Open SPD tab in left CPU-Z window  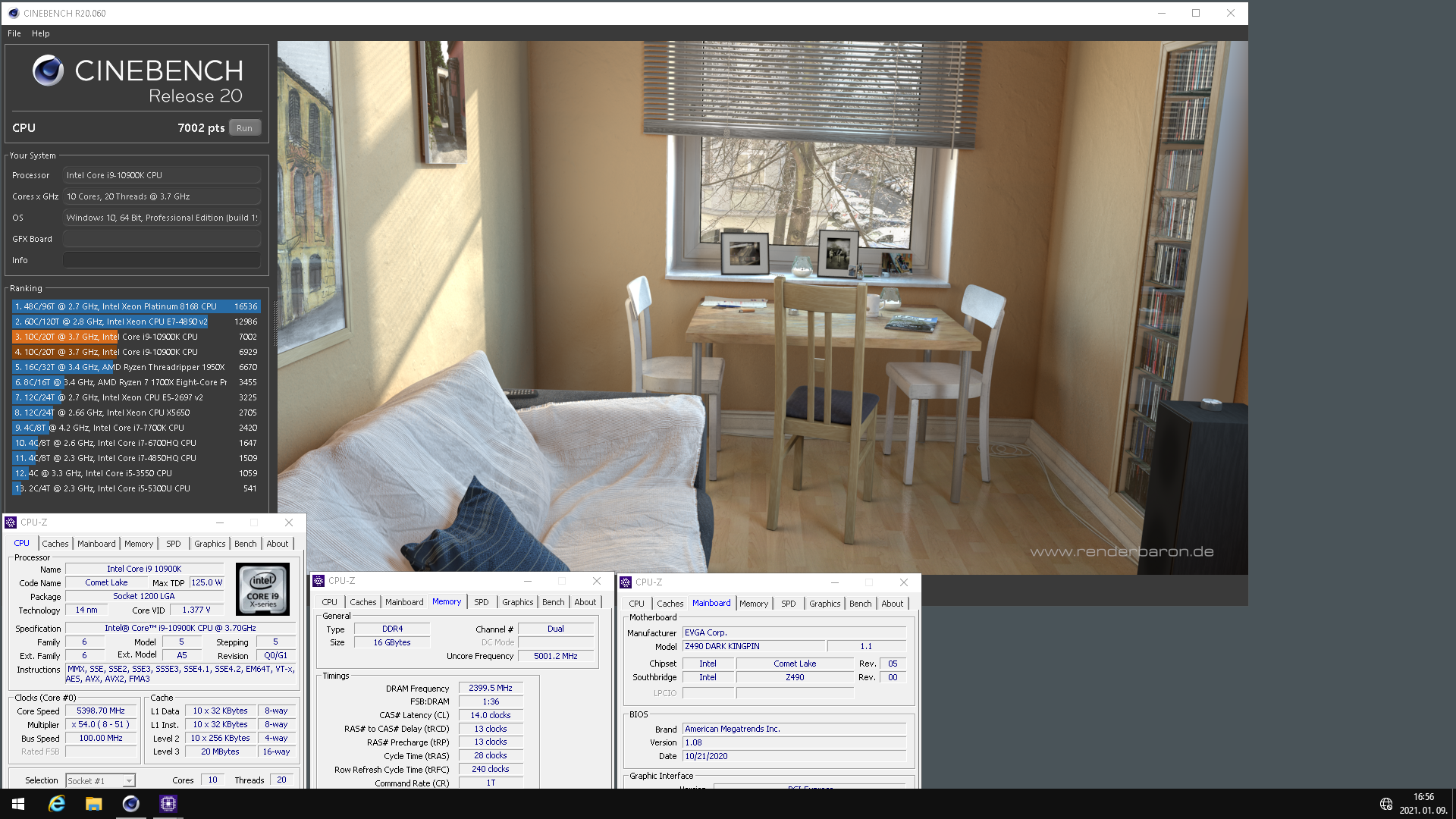tap(174, 544)
